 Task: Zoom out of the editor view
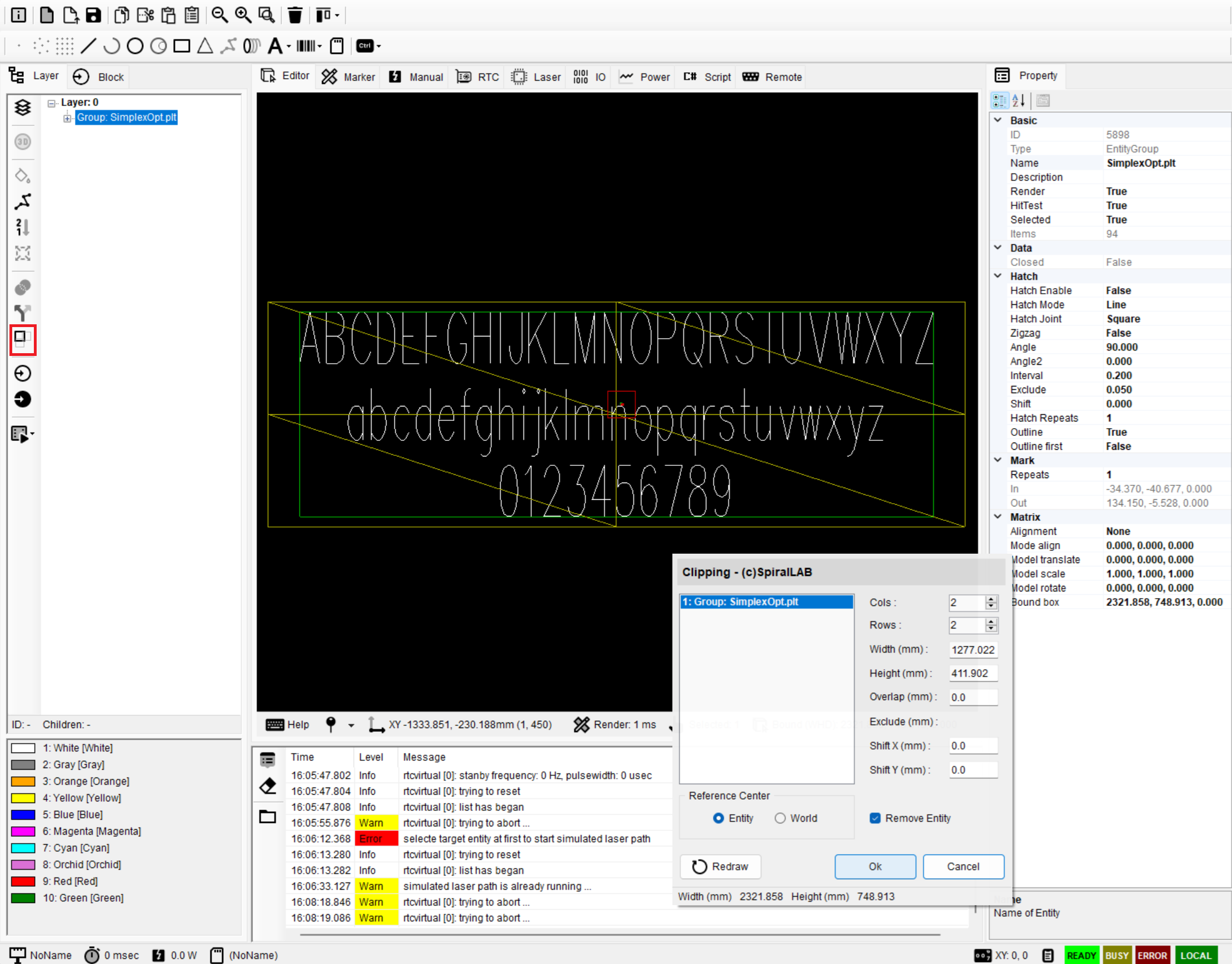click(219, 15)
